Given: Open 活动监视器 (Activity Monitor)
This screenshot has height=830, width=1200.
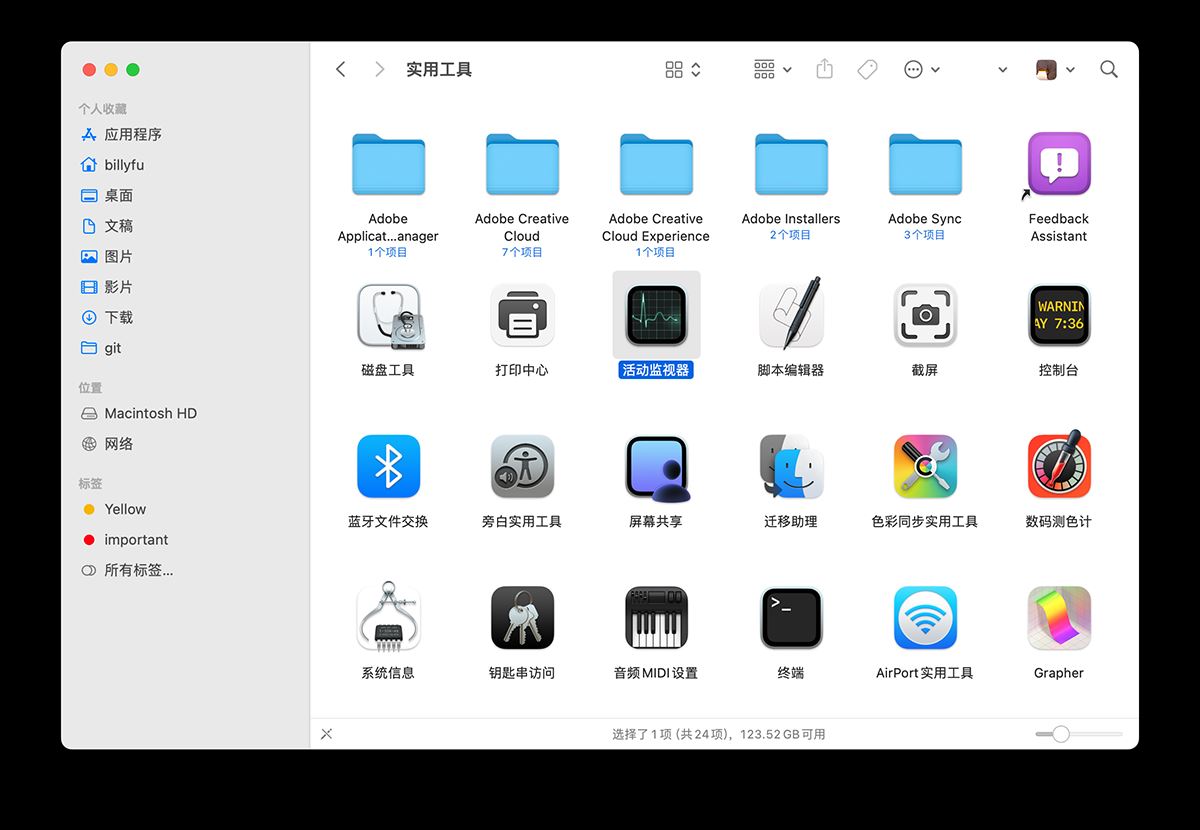Looking at the screenshot, I should tap(655, 315).
